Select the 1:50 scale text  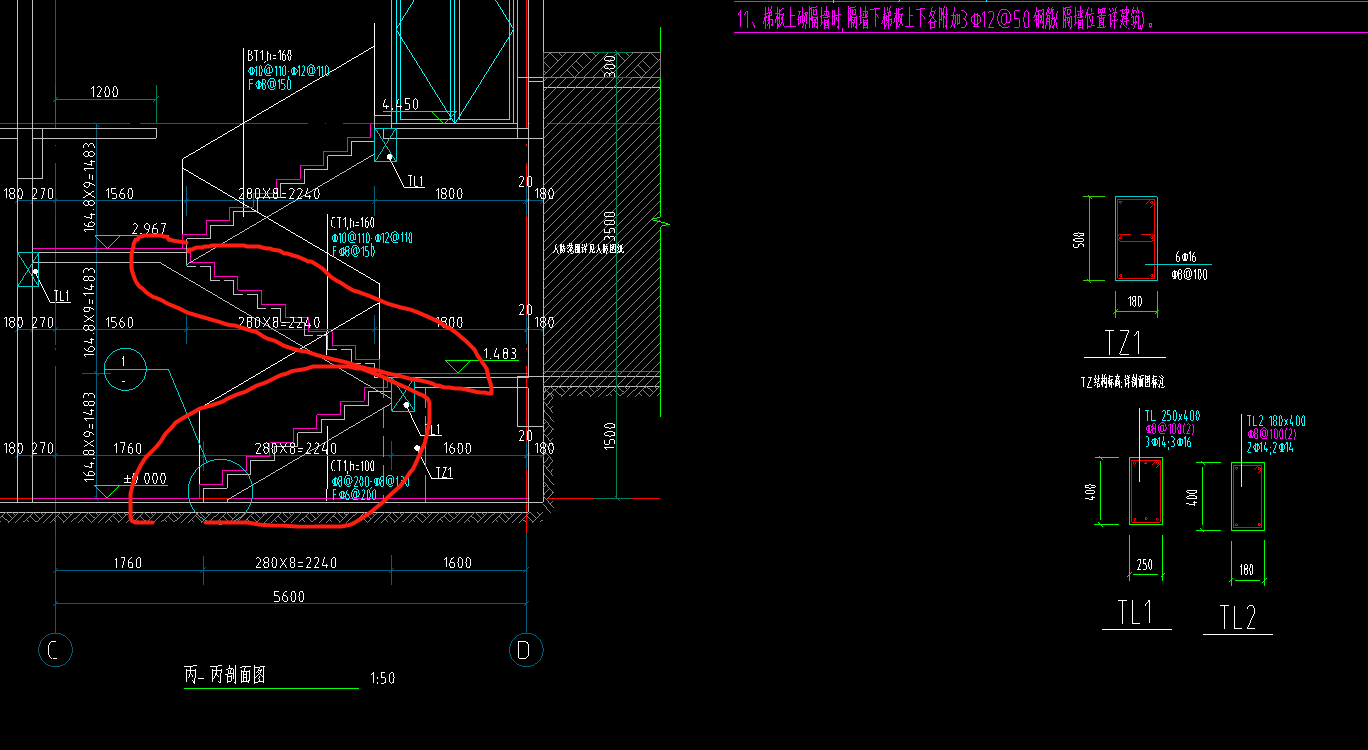(383, 678)
